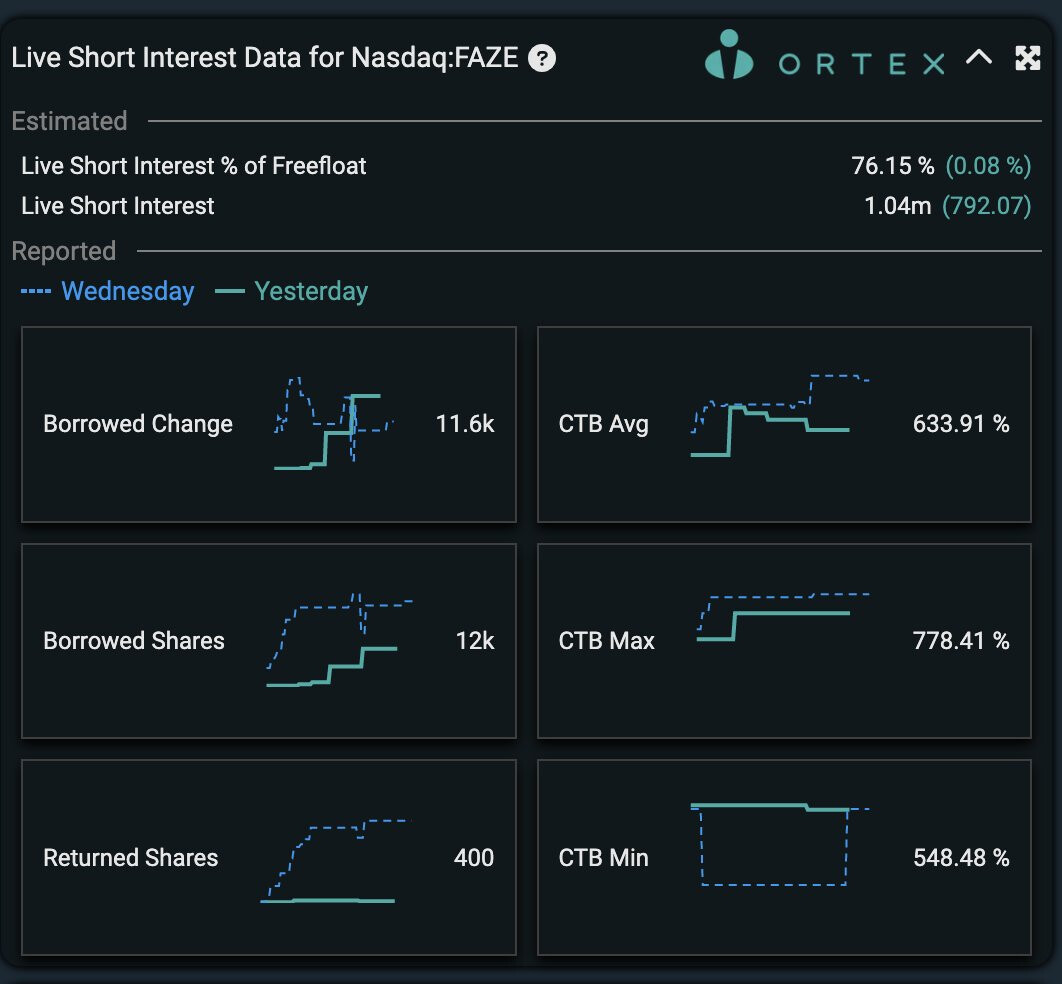Click the 633.91 % CTB Avg value
This screenshot has height=984, width=1062.
tap(961, 424)
